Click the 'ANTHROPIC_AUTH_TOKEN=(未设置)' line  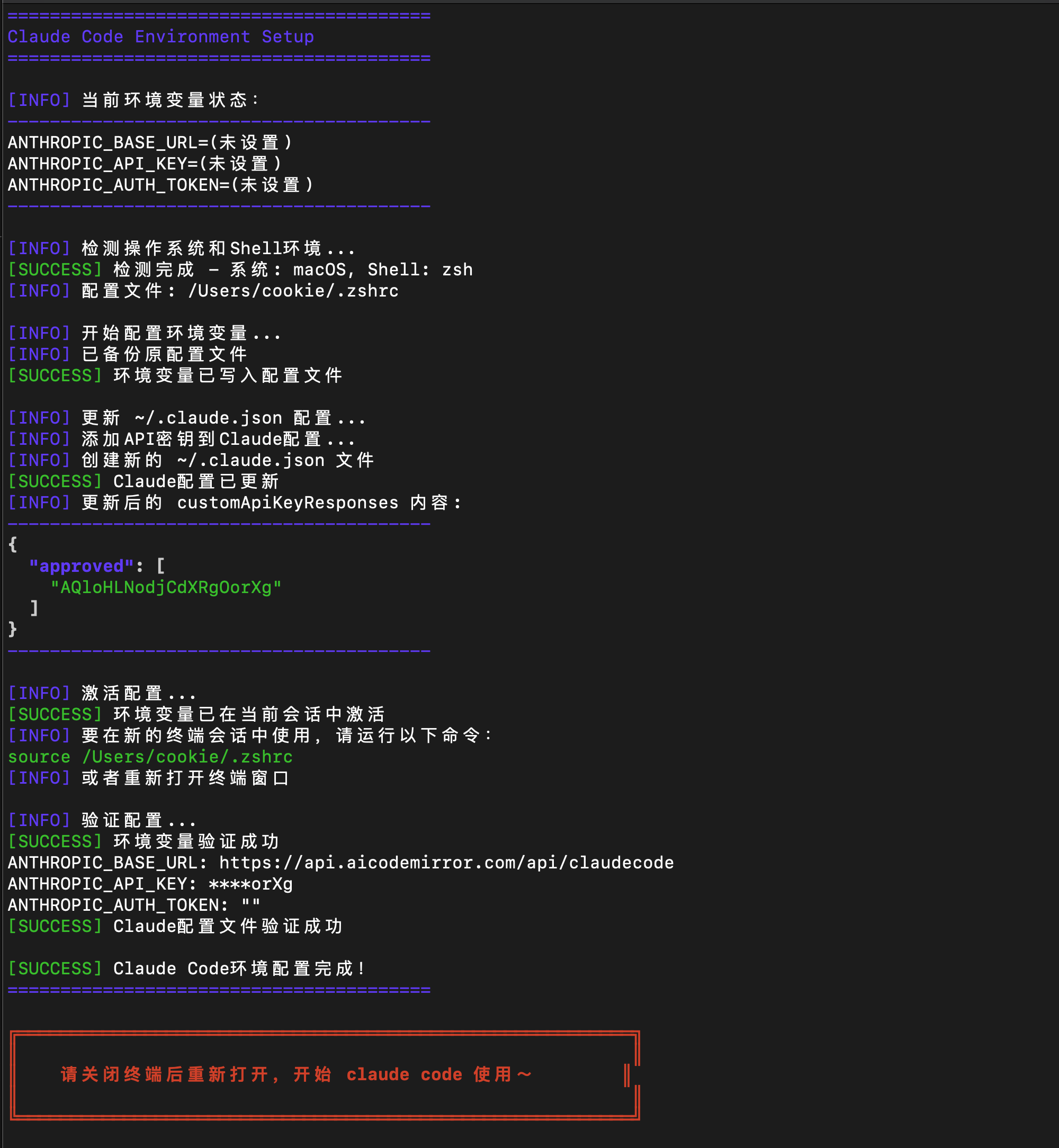point(161,185)
